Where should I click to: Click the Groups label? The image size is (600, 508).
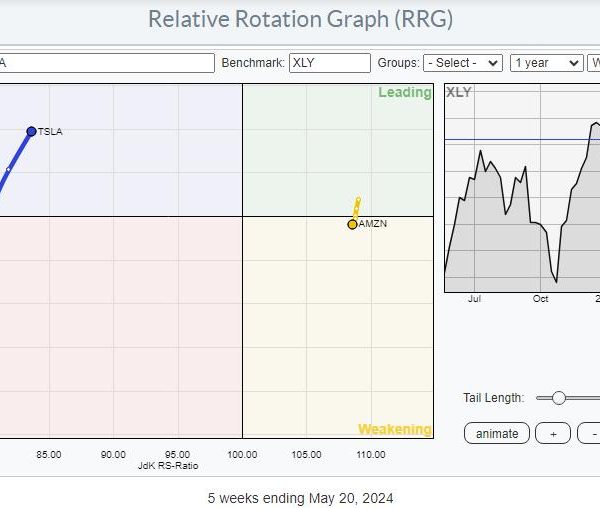(x=398, y=63)
